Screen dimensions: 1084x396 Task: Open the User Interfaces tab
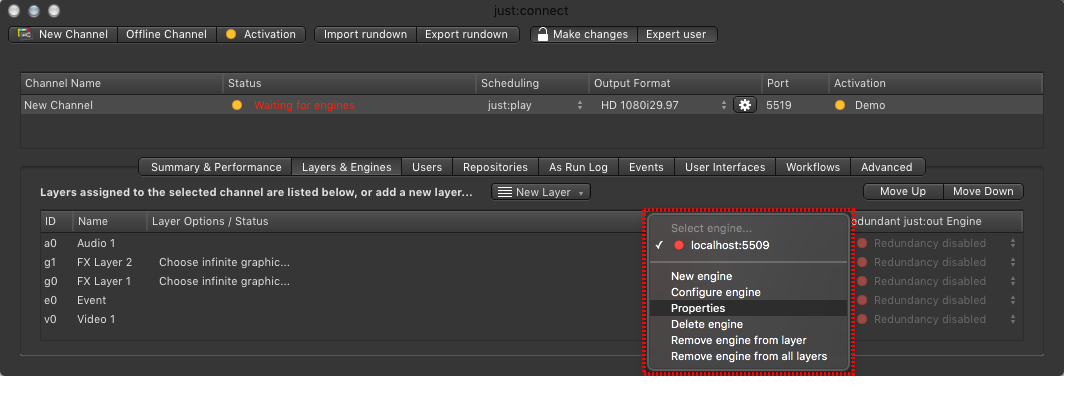[x=725, y=167]
